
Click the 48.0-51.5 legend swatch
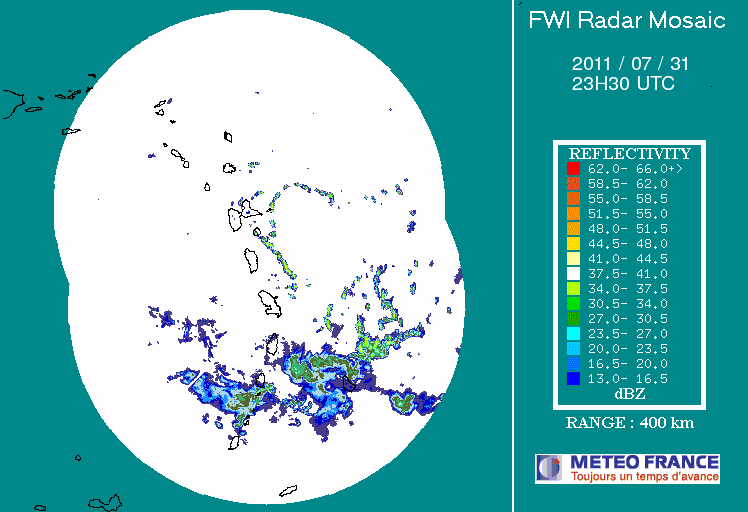573,229
